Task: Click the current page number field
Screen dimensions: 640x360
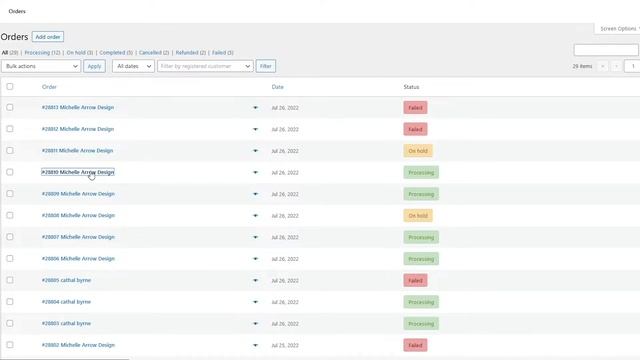Action: 632,66
